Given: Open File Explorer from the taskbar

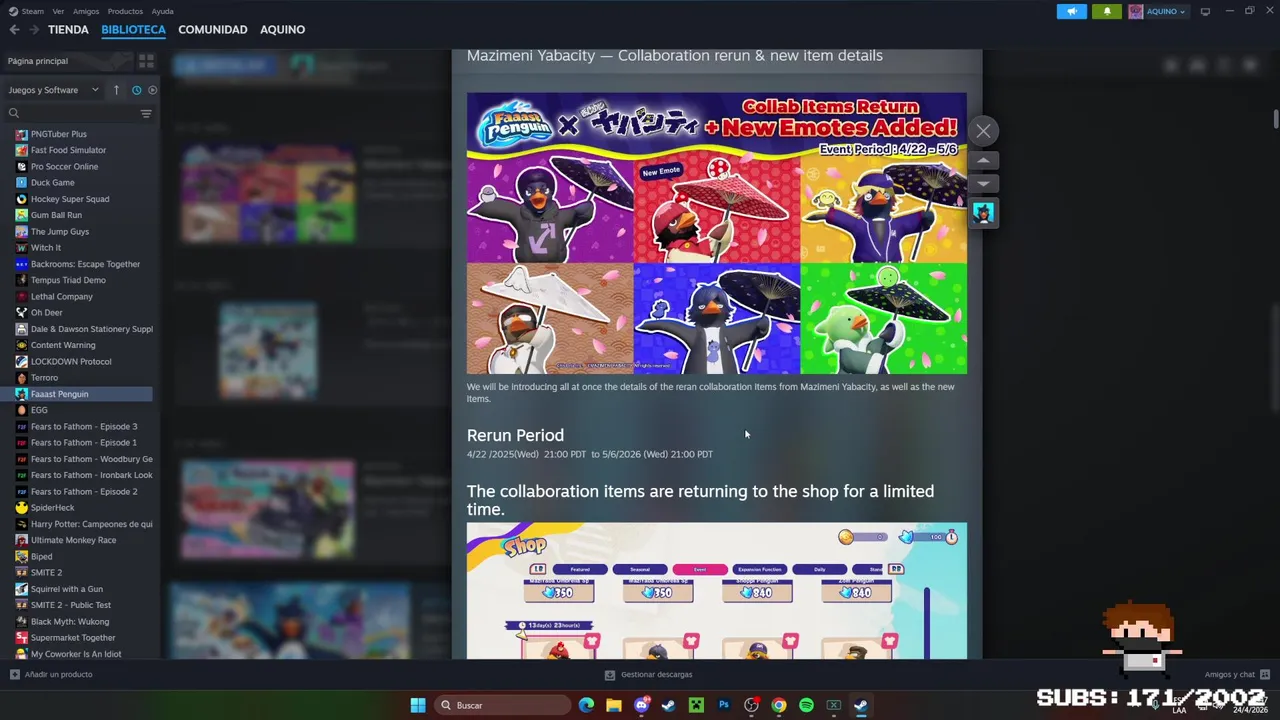Looking at the screenshot, I should pos(613,705).
